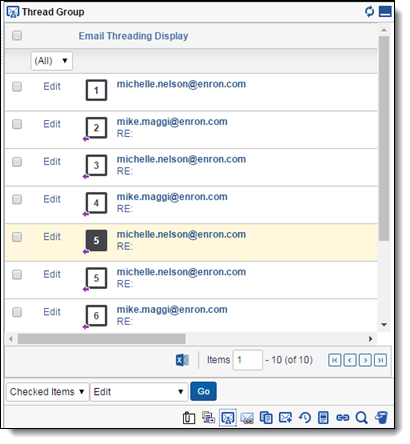This screenshot has height=444, width=410.
Task: Open the Checked Items dropdown
Action: click(48, 392)
